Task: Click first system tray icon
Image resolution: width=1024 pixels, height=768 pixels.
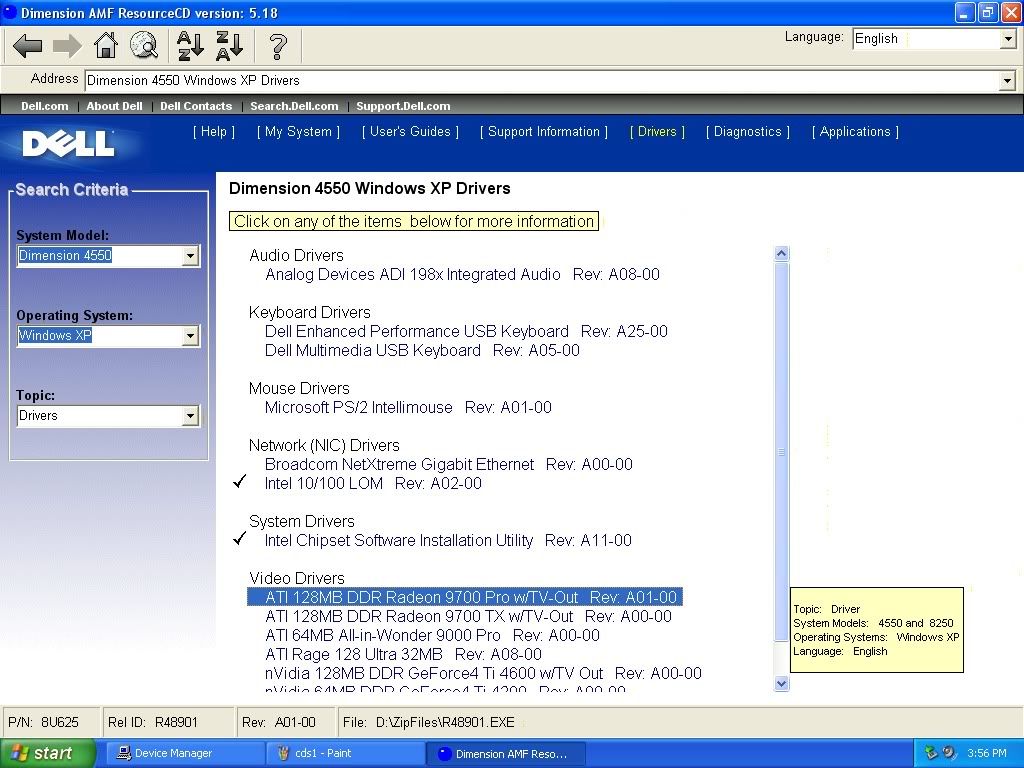Action: (930, 753)
